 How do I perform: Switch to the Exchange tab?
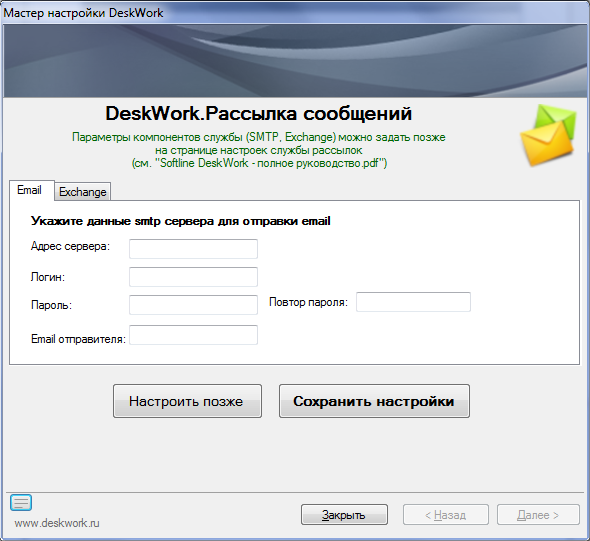[82, 191]
